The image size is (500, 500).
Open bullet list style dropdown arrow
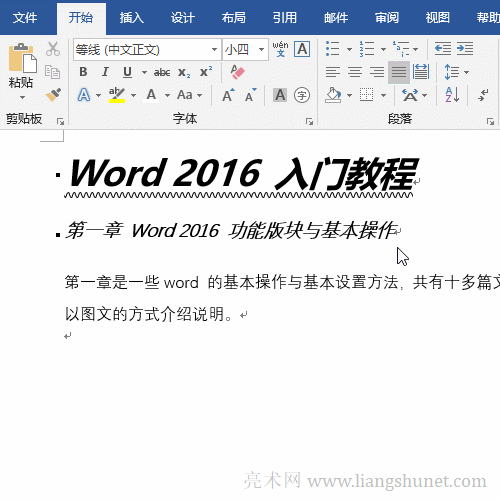coord(349,49)
